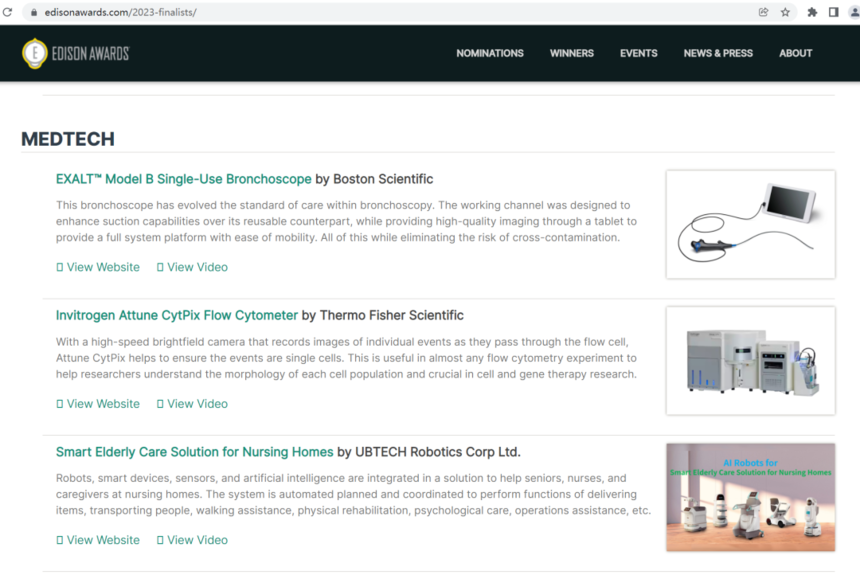Open Invitrogen Attune CytPix Flow Cytometer link
This screenshot has height=575, width=860.
(x=177, y=315)
